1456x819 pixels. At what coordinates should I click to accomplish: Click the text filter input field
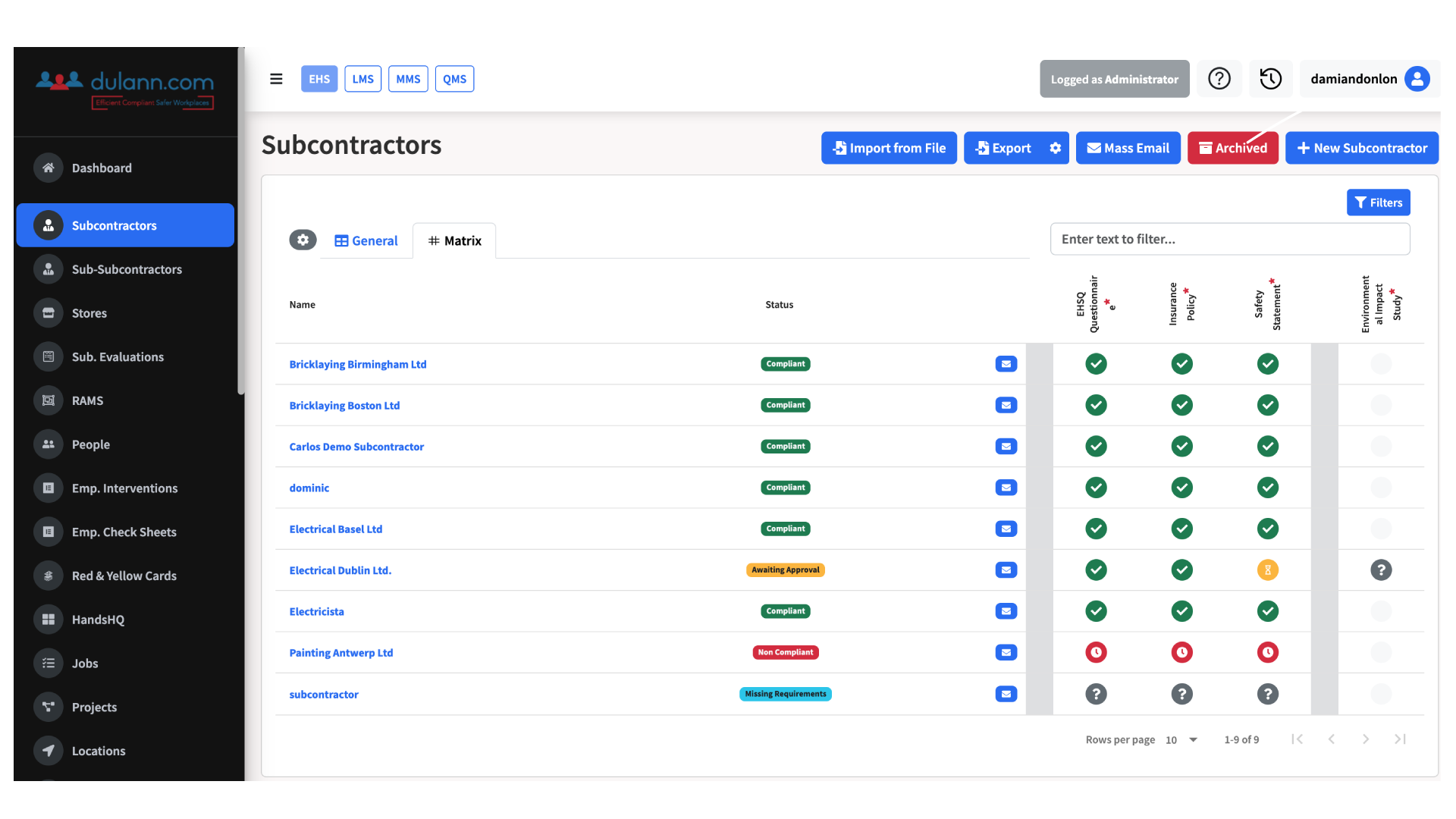click(x=1229, y=240)
